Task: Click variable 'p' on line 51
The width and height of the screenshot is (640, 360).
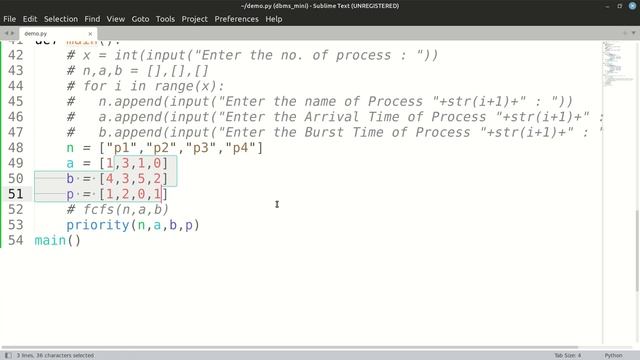Action: [x=70, y=194]
